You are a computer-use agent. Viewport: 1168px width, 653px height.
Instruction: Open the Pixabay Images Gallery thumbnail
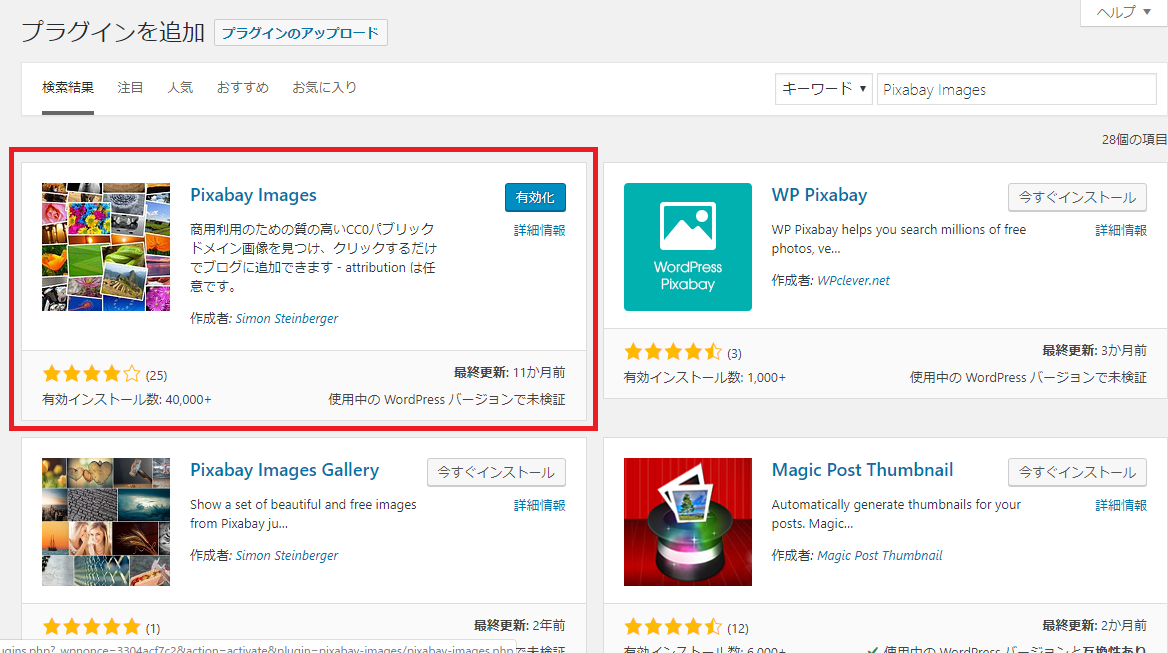coord(106,521)
